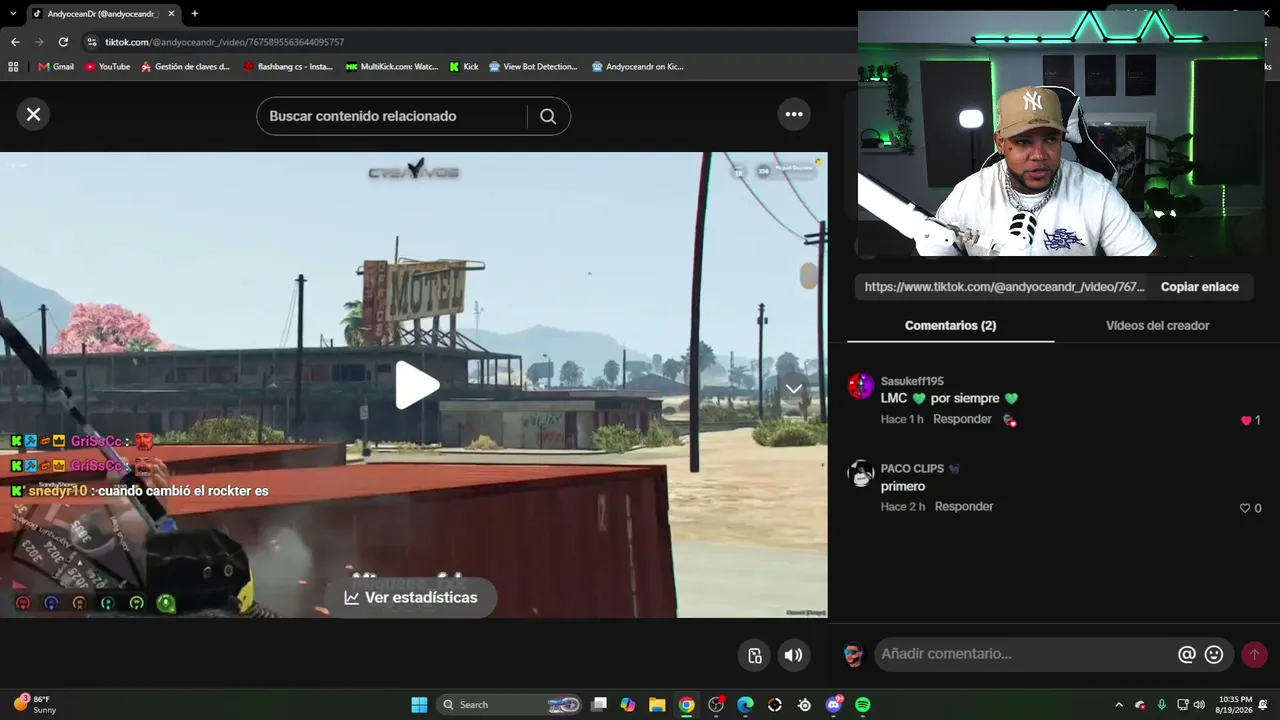
Task: Insert a mention with the @ icon
Action: pos(1187,654)
